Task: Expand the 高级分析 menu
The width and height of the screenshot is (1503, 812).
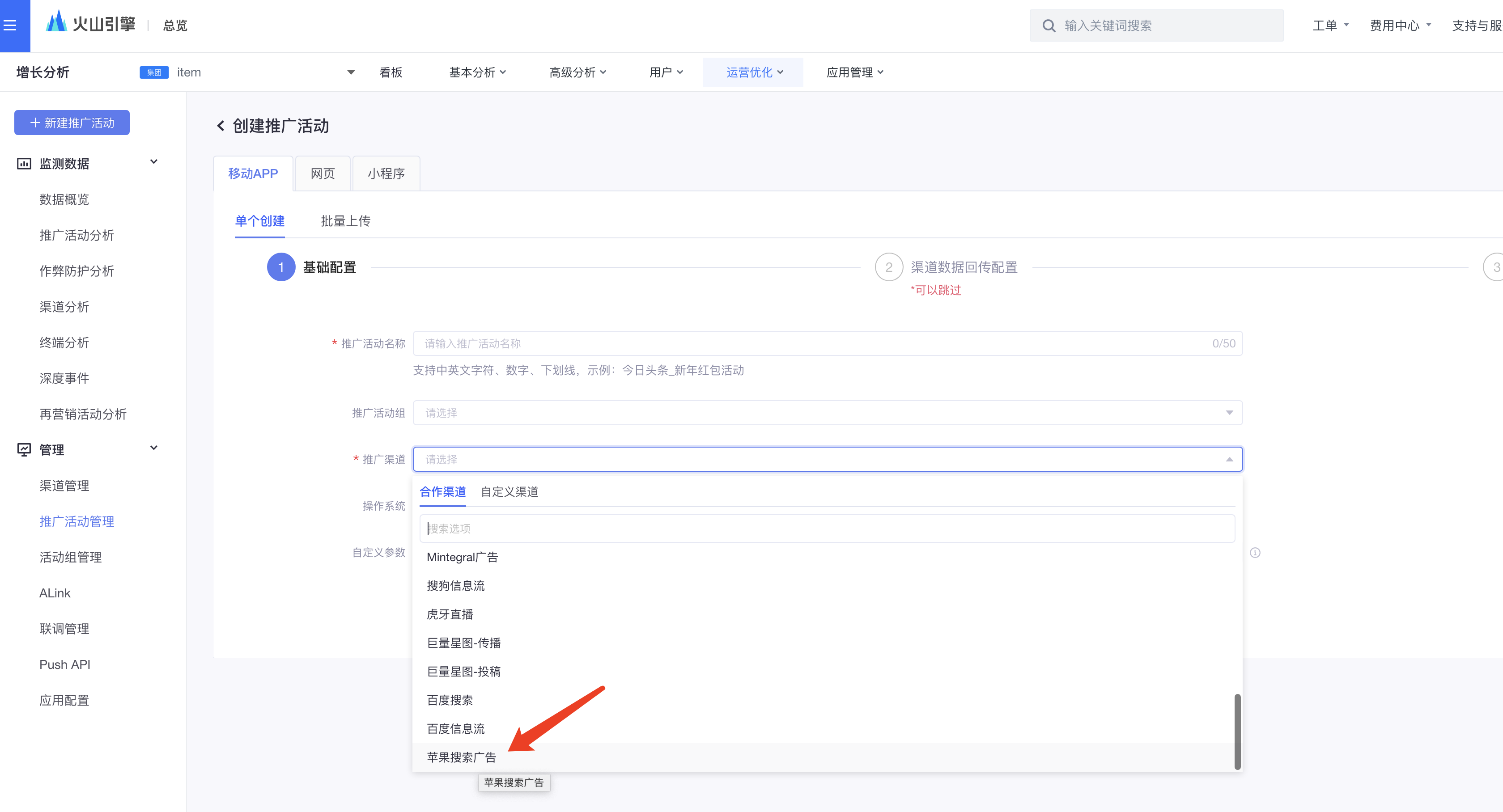Action: point(577,72)
